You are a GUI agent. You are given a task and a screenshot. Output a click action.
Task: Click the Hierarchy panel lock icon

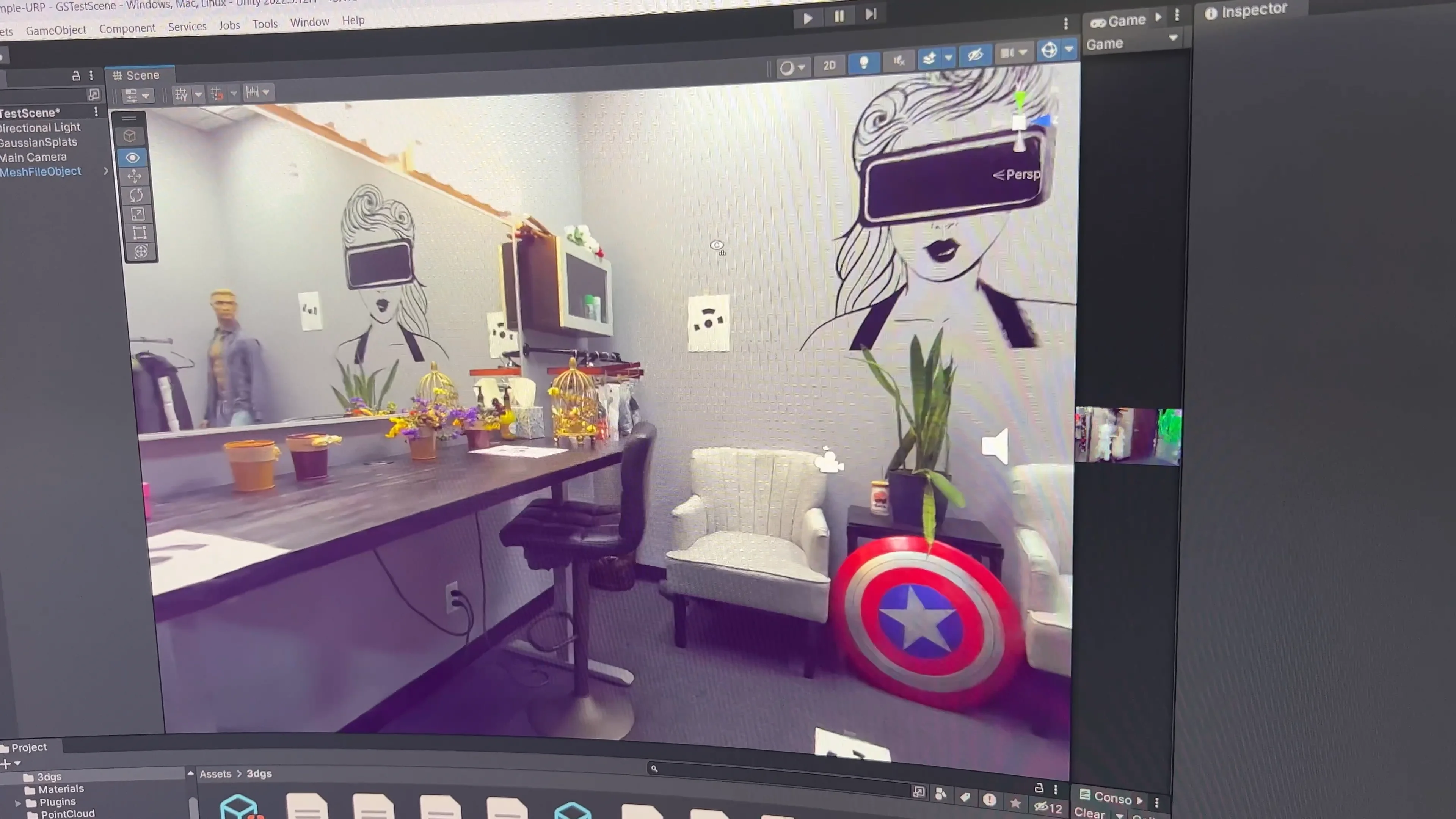tap(76, 75)
